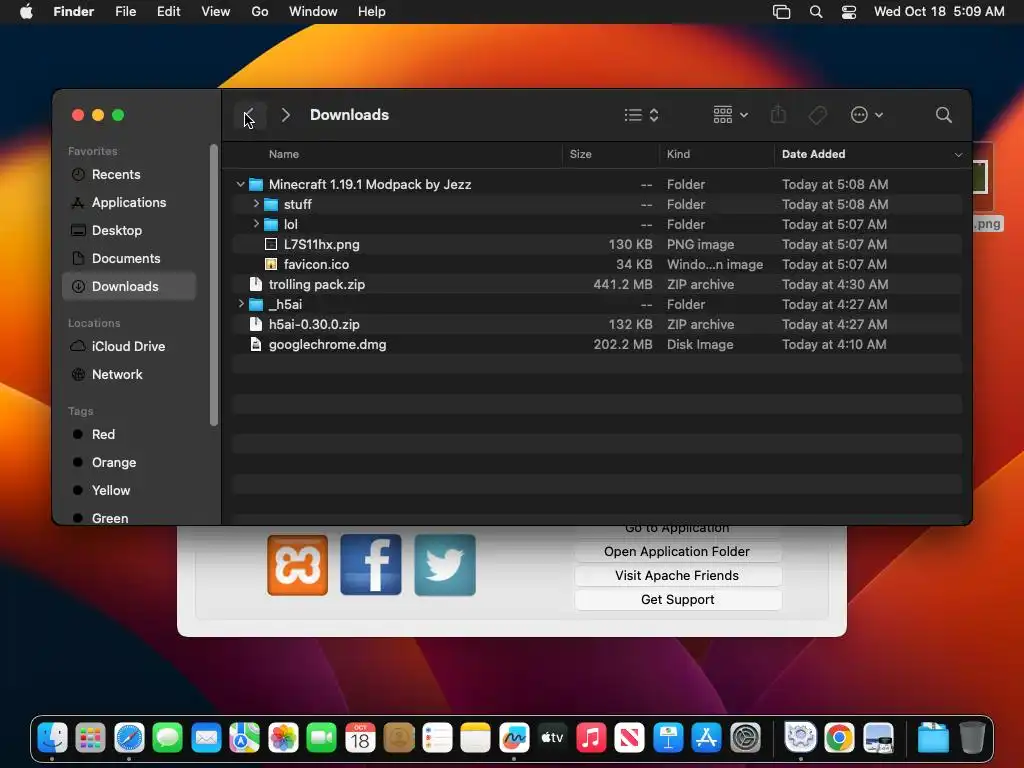
Task: Click the Finder sidebar scrollbar
Action: tap(214, 285)
